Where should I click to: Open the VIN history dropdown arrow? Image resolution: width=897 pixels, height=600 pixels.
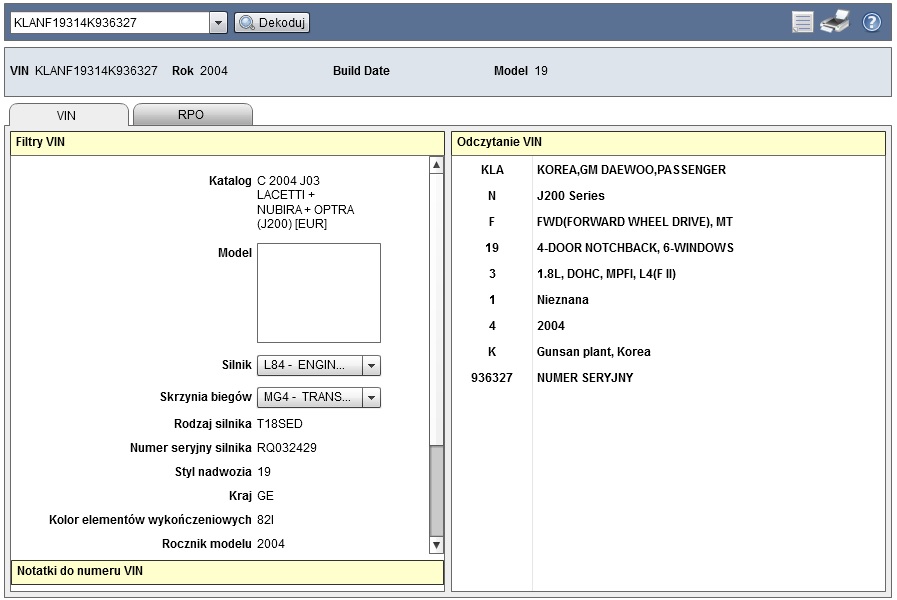coord(218,22)
